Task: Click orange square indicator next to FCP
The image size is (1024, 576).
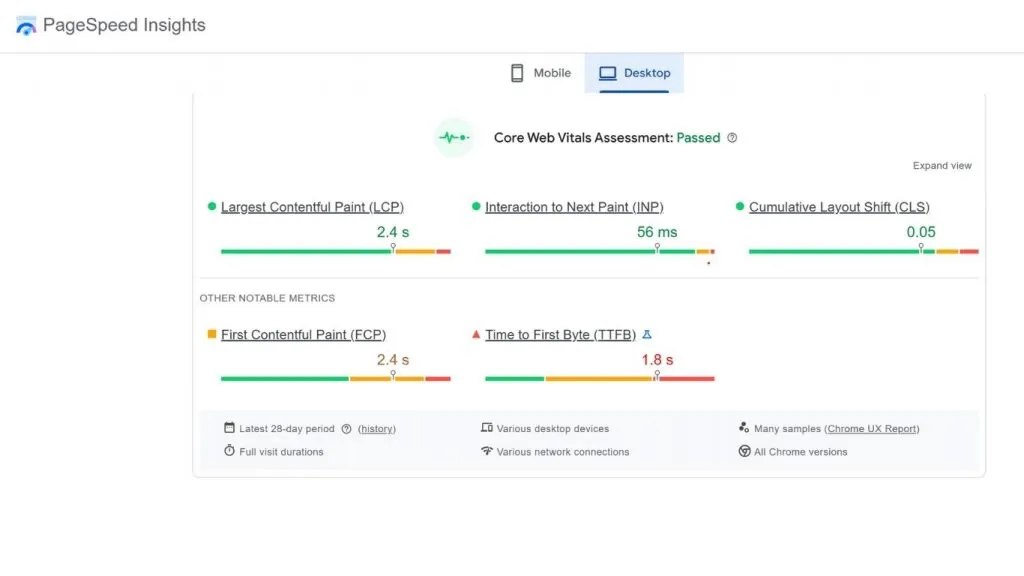Action: [x=212, y=334]
